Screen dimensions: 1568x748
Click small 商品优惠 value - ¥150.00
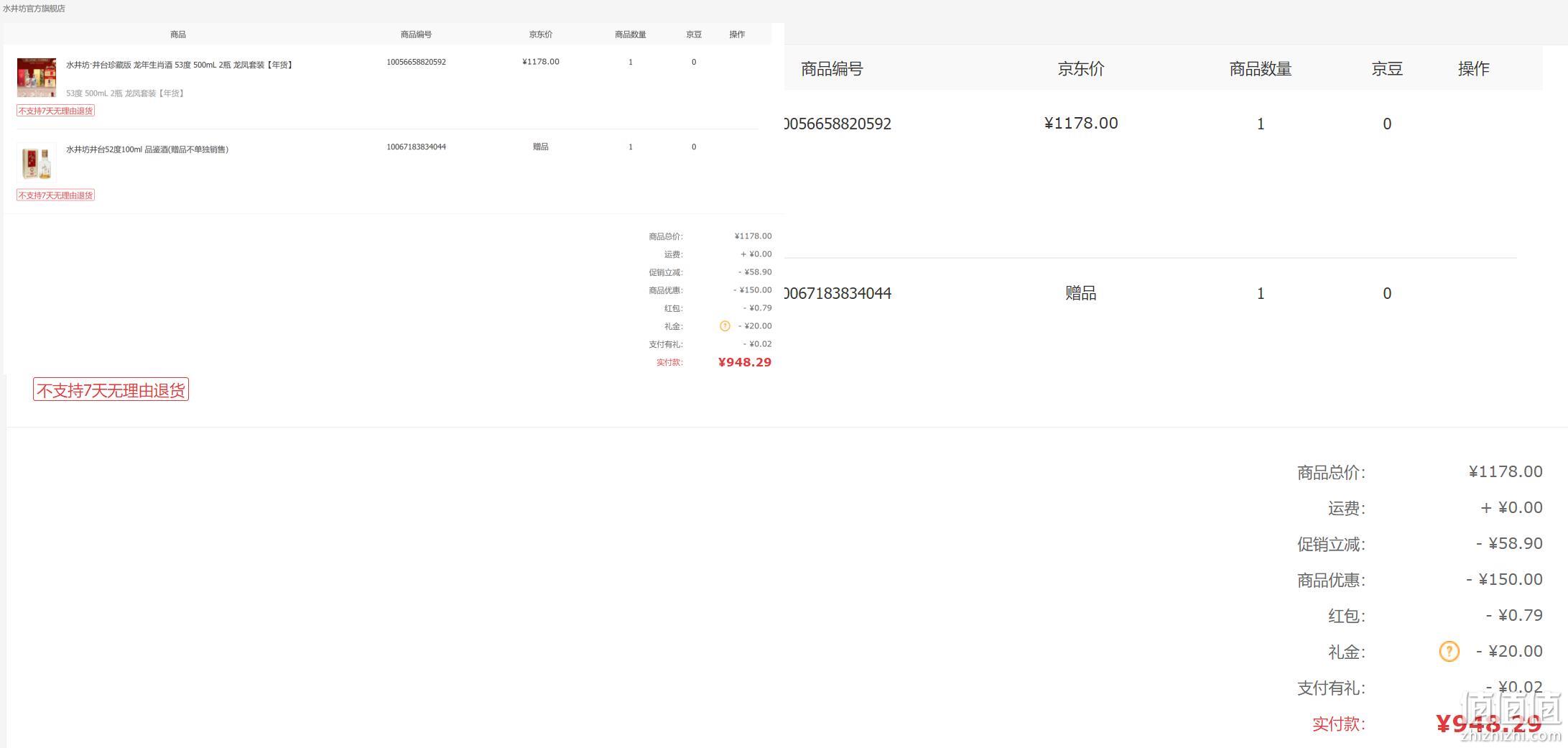pyautogui.click(x=753, y=290)
